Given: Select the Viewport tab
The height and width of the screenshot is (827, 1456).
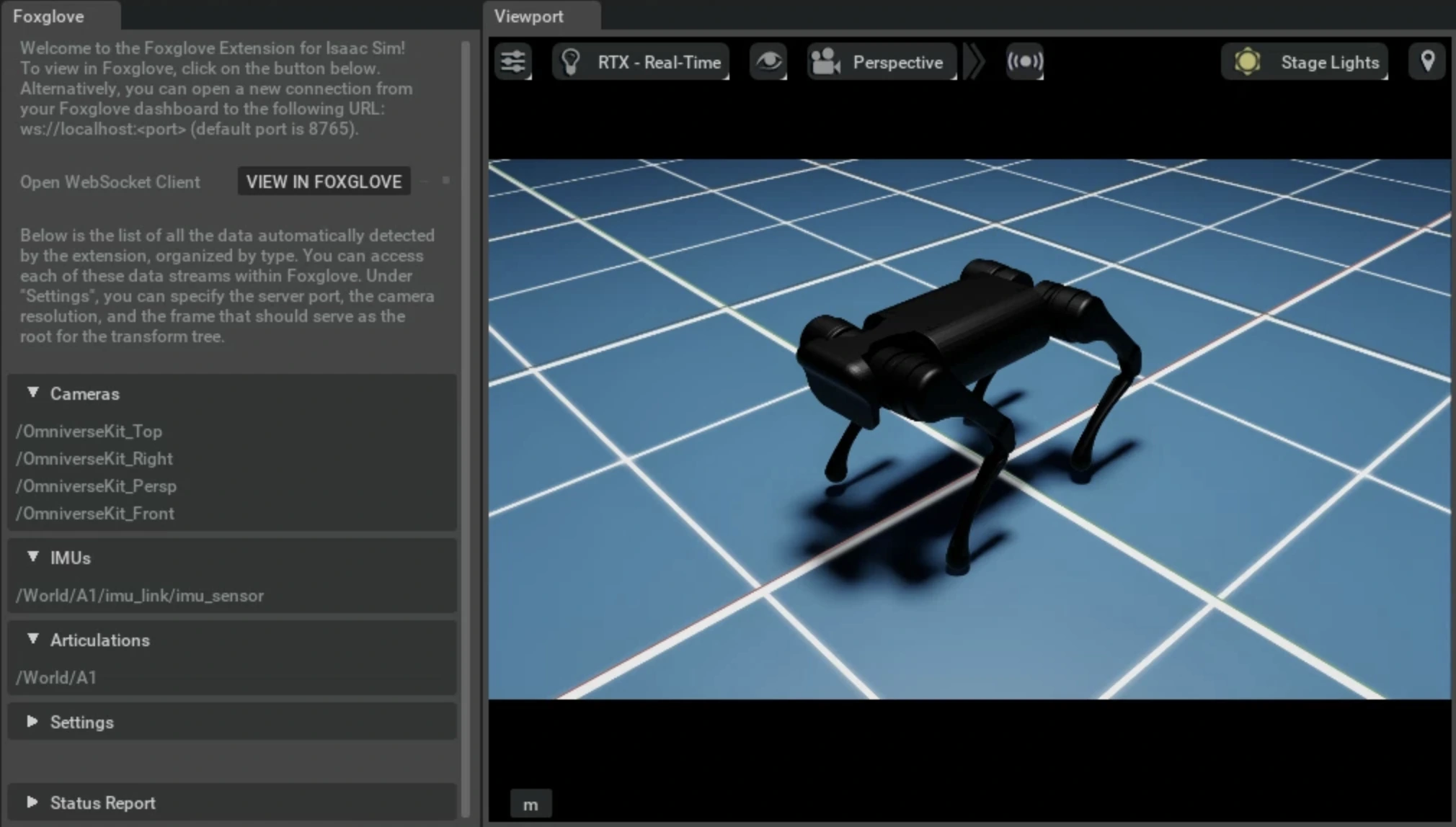Looking at the screenshot, I should tap(529, 16).
